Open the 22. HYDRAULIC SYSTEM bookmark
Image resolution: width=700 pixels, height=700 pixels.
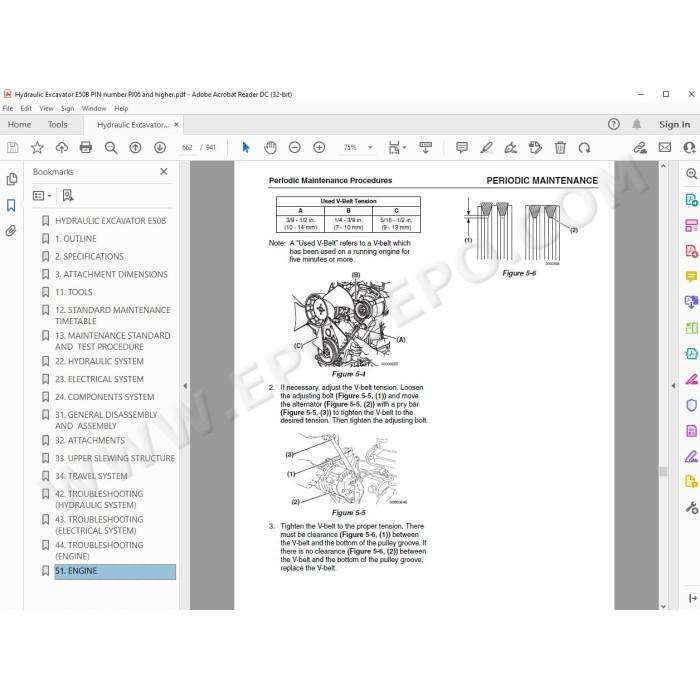pos(99,361)
